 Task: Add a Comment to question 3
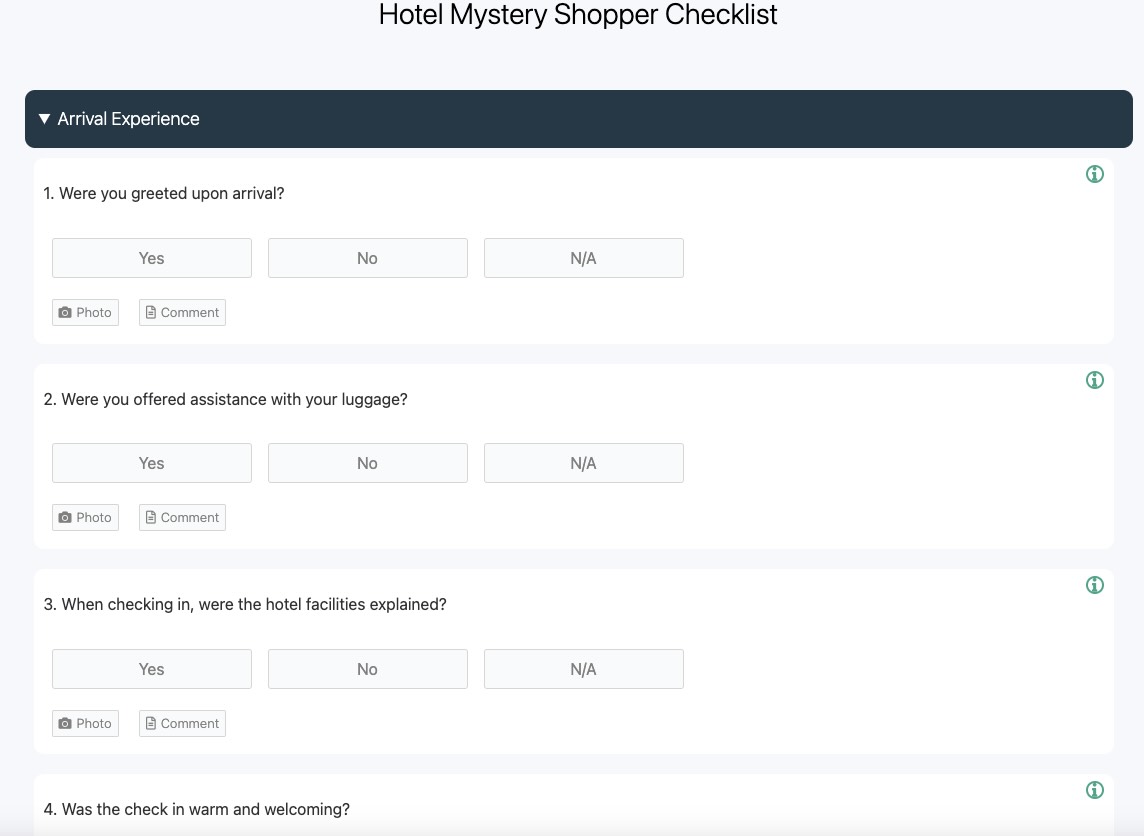click(x=182, y=723)
